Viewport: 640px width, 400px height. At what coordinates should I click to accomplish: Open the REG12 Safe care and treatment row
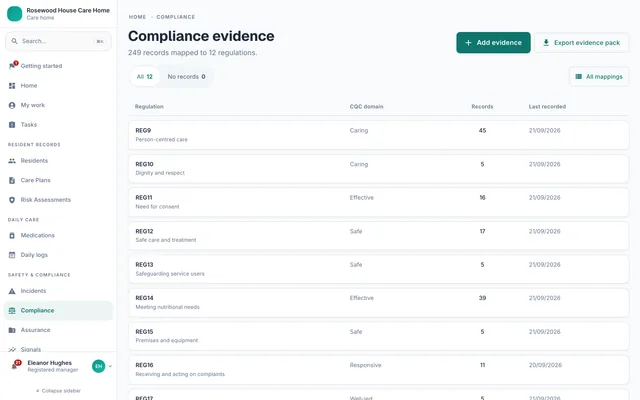pos(378,236)
